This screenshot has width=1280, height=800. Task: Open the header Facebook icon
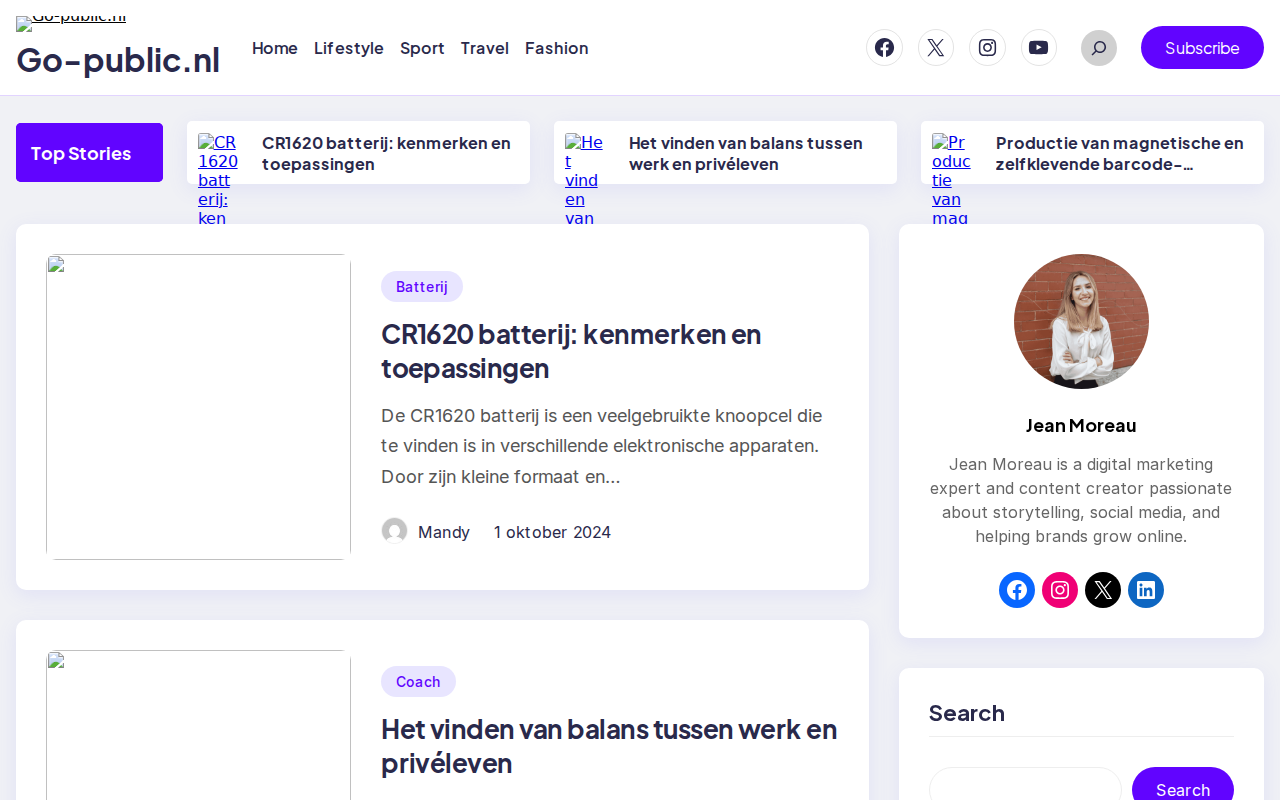coord(884,48)
